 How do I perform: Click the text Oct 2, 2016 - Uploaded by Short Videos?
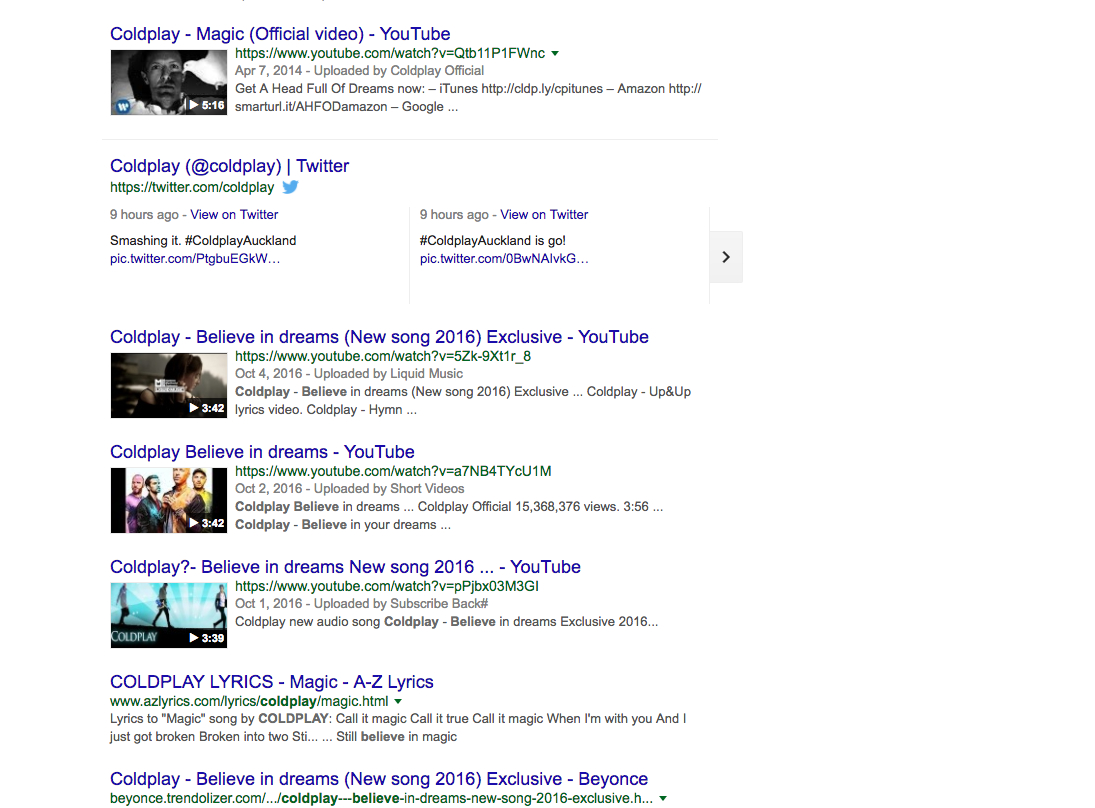[350, 489]
